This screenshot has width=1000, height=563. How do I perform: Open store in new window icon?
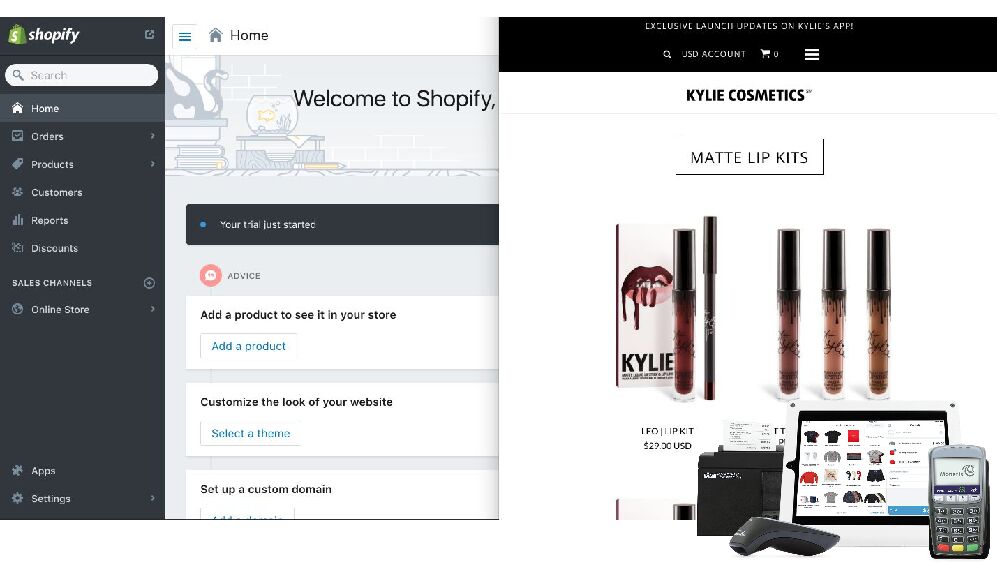click(x=149, y=34)
